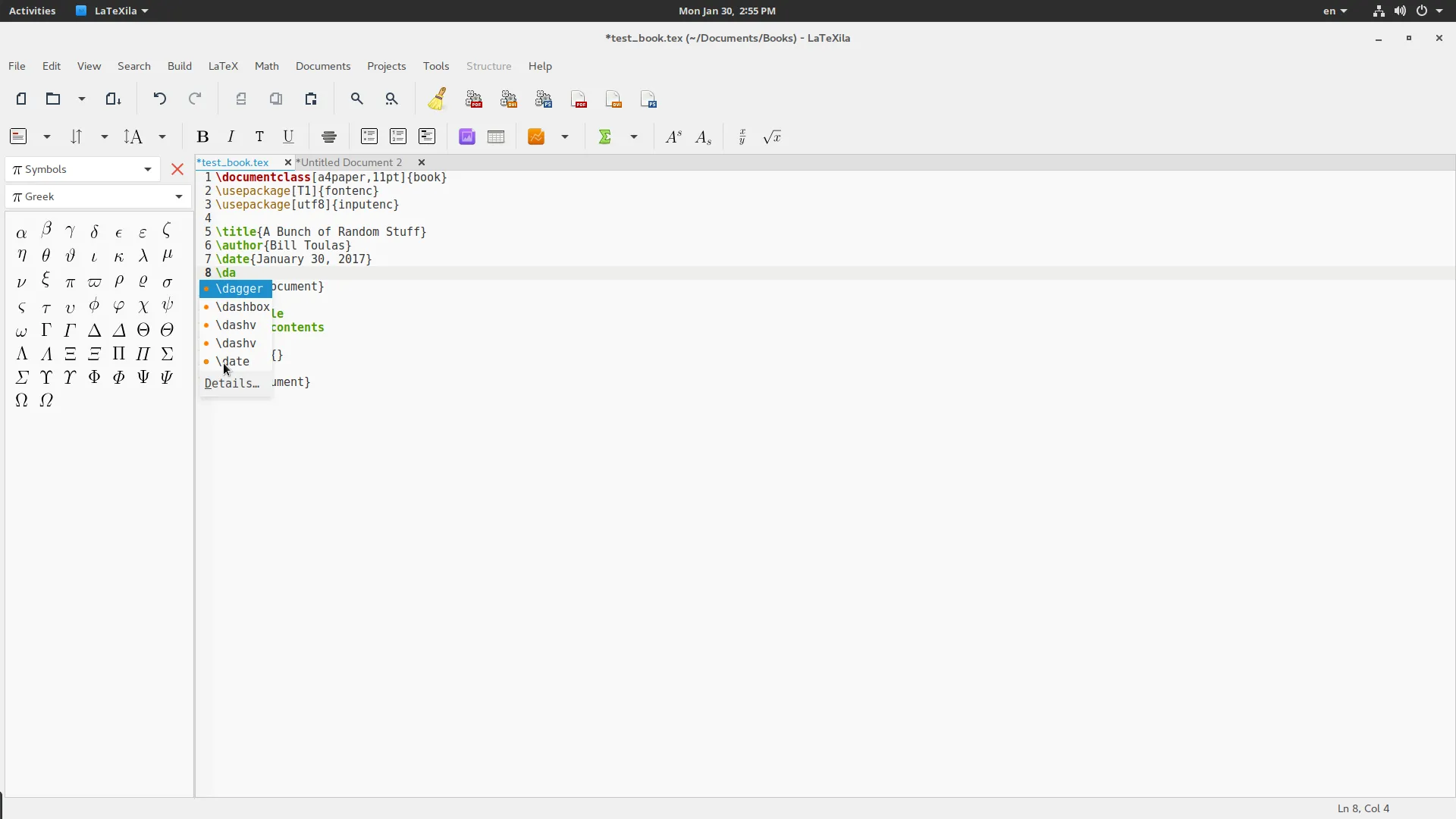Insert the Omega symbol from the Greek panel
Viewport: 1456px width, 819px height.
tap(21, 400)
